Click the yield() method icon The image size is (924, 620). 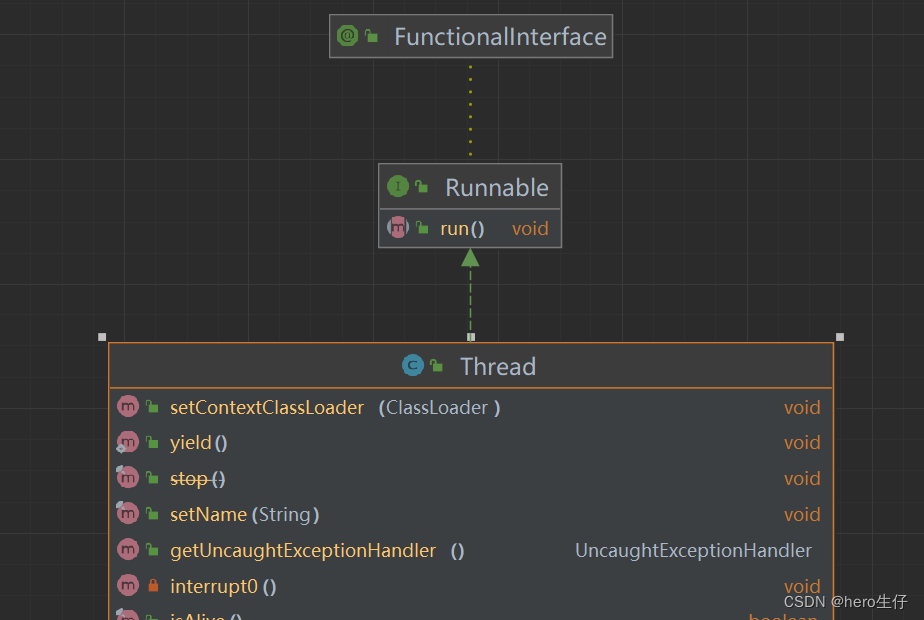click(128, 442)
